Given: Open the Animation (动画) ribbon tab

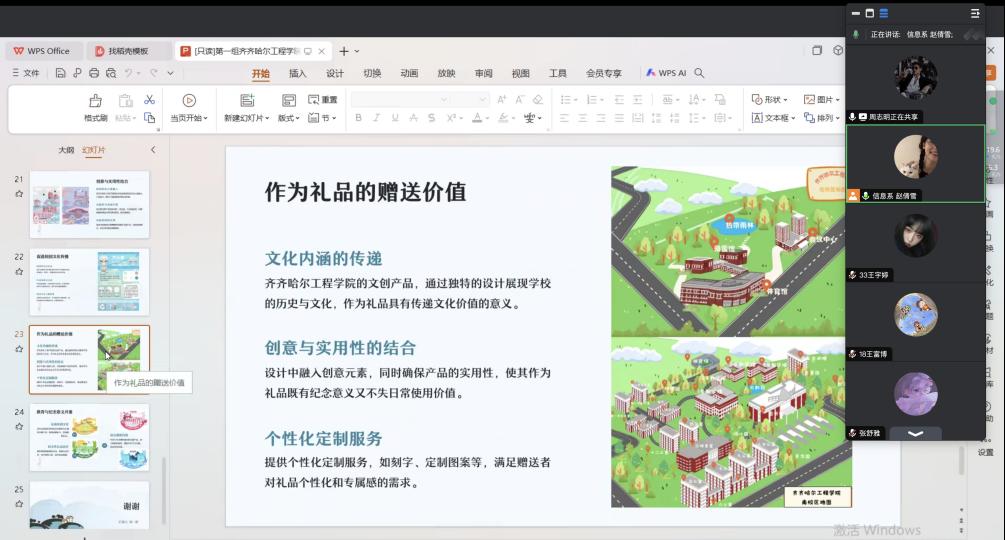Looking at the screenshot, I should click(409, 73).
